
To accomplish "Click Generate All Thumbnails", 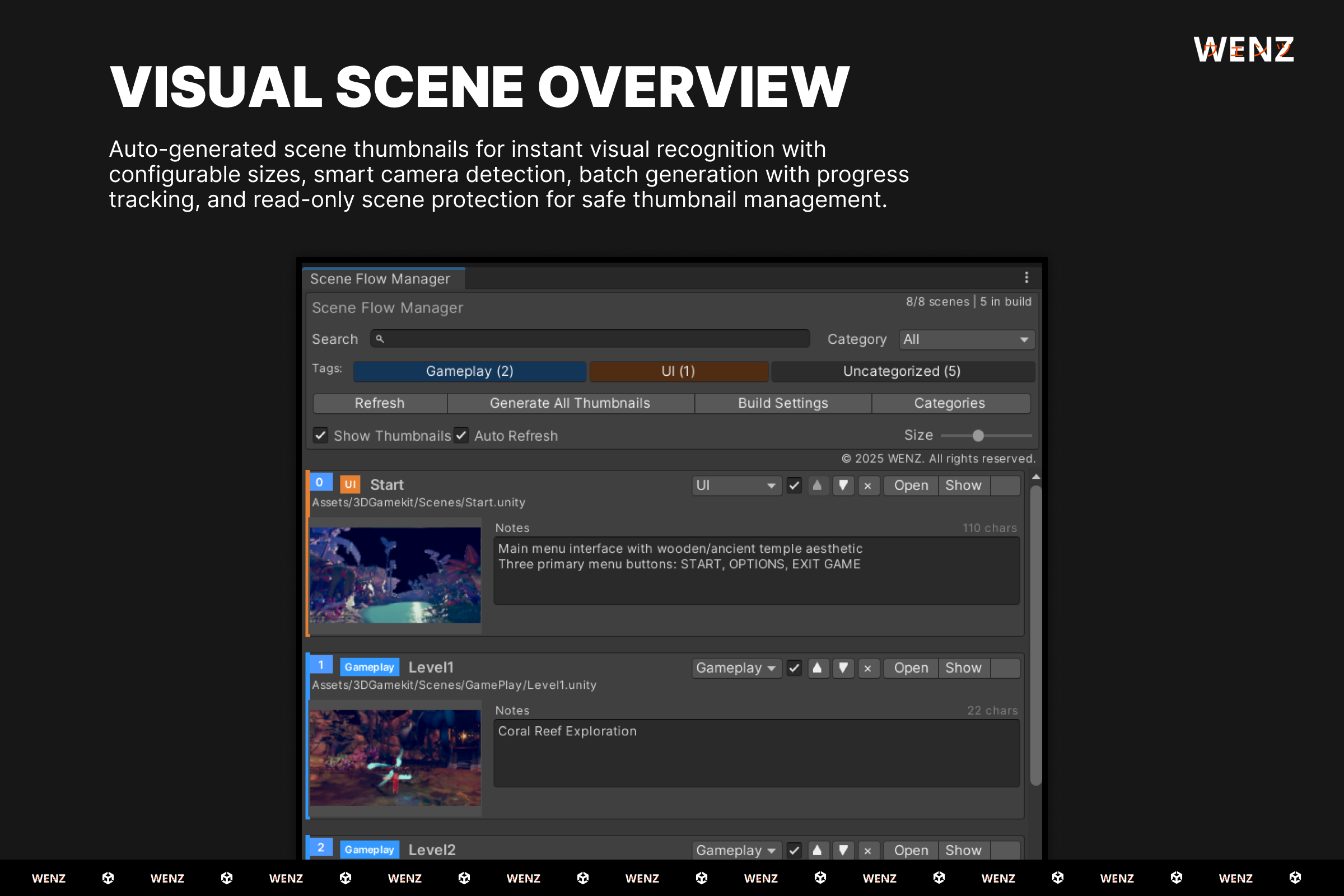I will pos(570,403).
